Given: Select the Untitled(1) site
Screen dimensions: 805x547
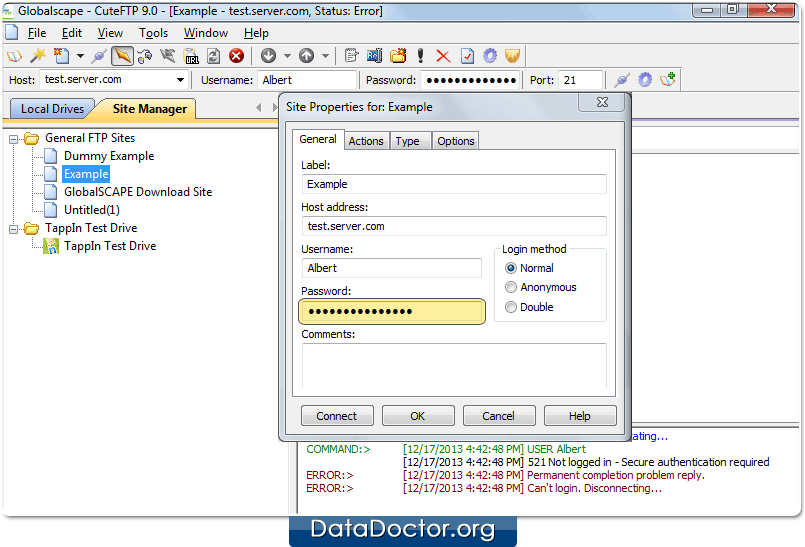Looking at the screenshot, I should click(x=92, y=210).
